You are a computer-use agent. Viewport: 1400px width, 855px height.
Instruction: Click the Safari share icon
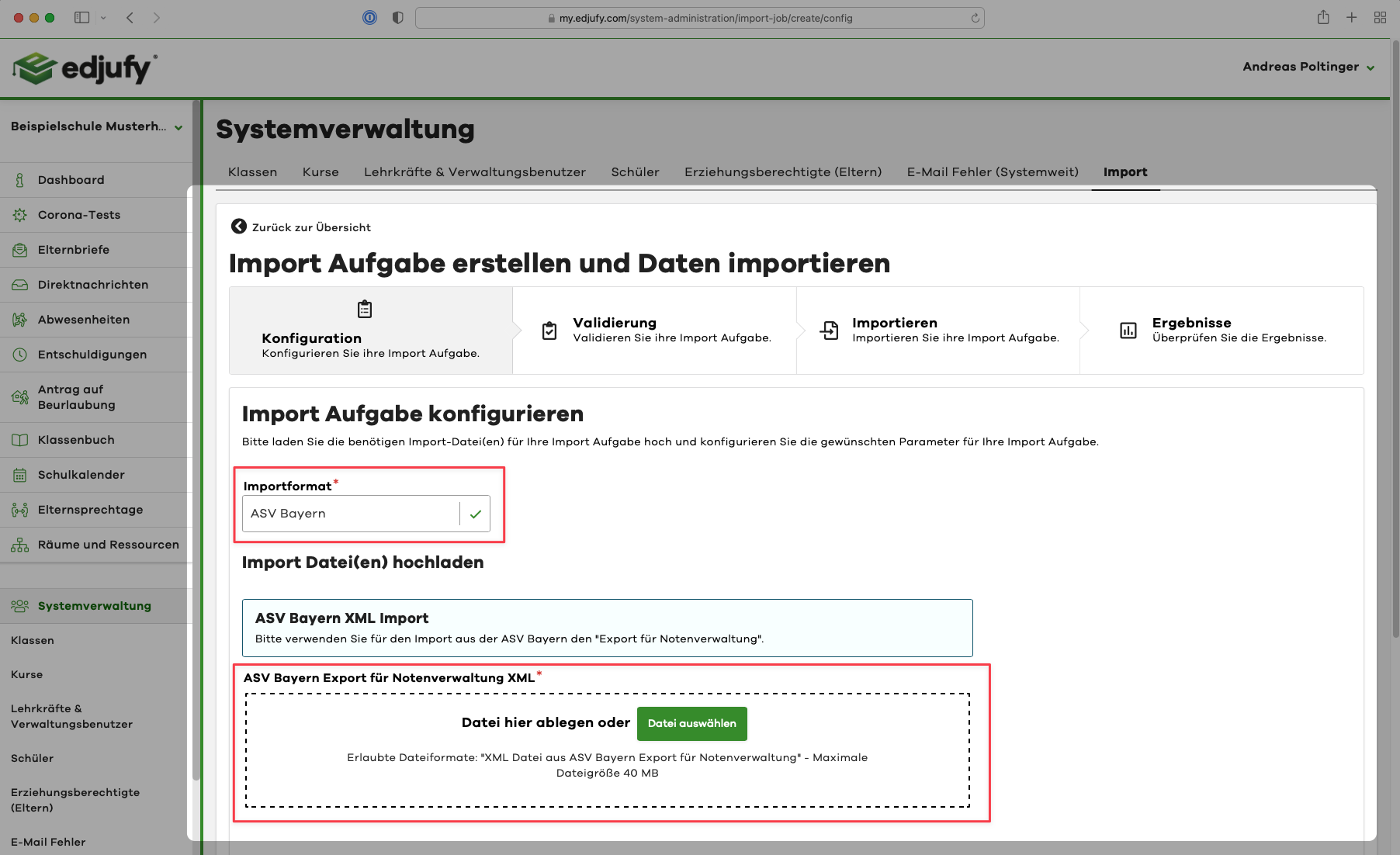point(1323,18)
